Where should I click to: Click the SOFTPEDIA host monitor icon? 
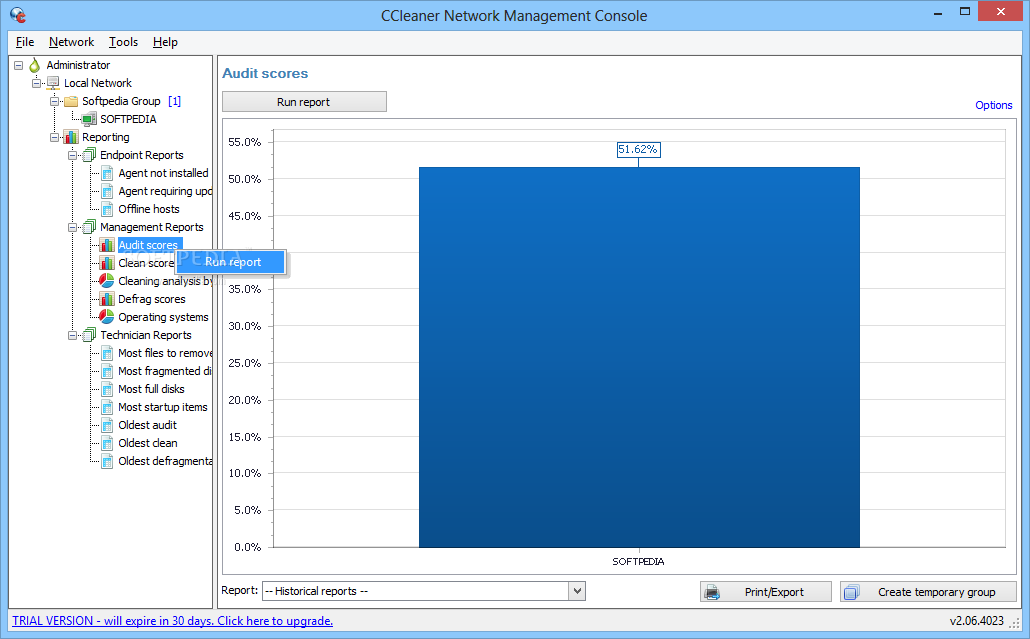tap(89, 119)
